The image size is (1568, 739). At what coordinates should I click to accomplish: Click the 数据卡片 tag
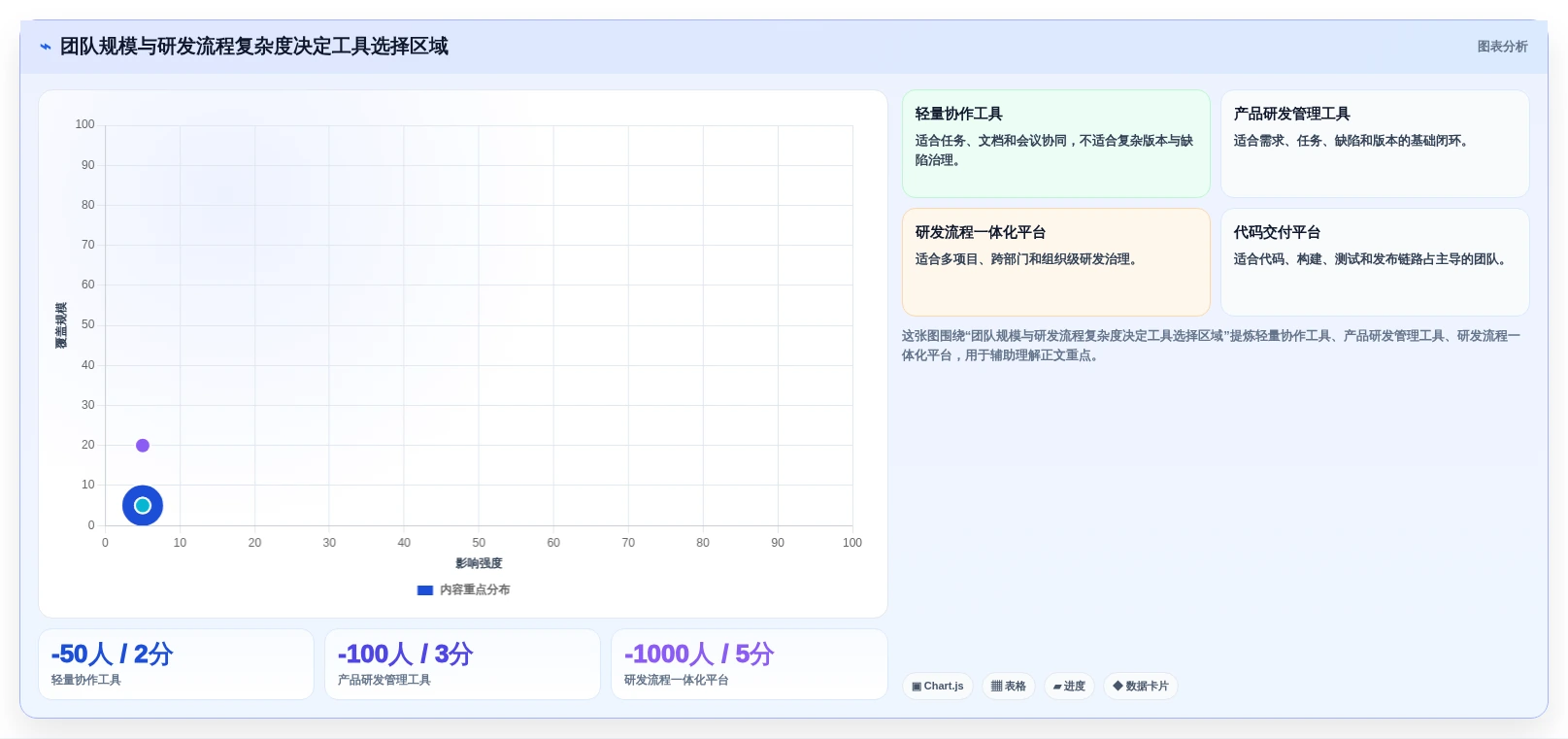point(1141,686)
